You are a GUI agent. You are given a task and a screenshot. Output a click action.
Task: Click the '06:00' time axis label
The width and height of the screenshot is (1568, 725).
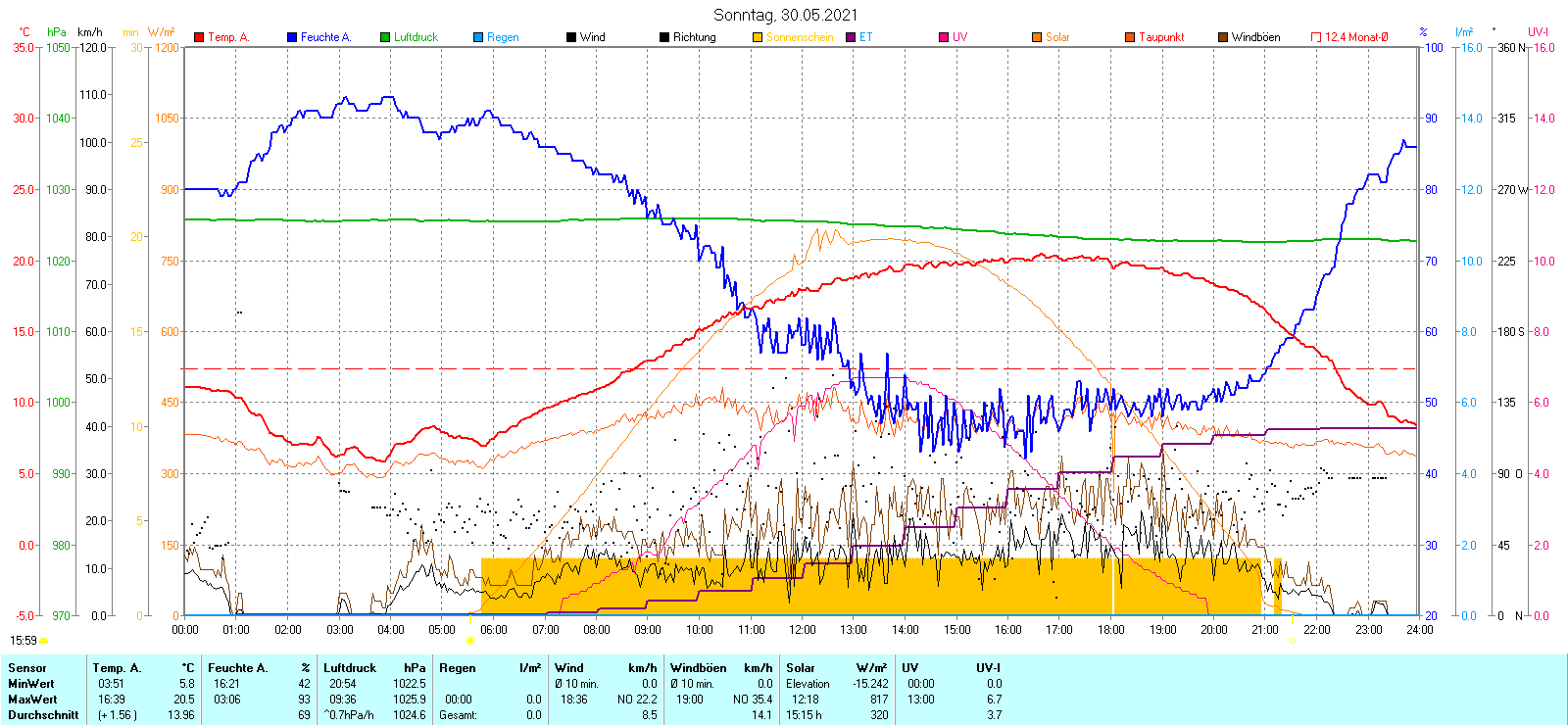494,630
